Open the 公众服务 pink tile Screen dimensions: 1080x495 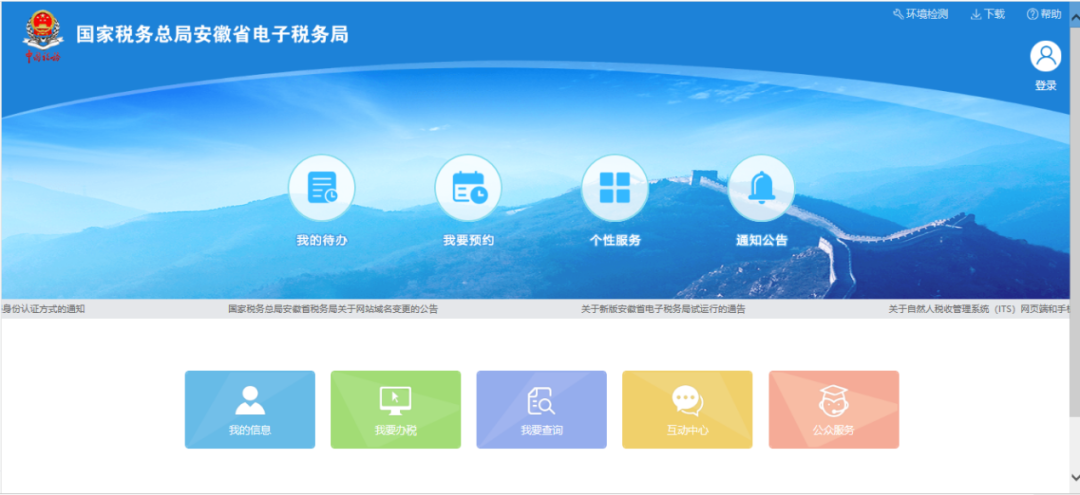coord(834,410)
